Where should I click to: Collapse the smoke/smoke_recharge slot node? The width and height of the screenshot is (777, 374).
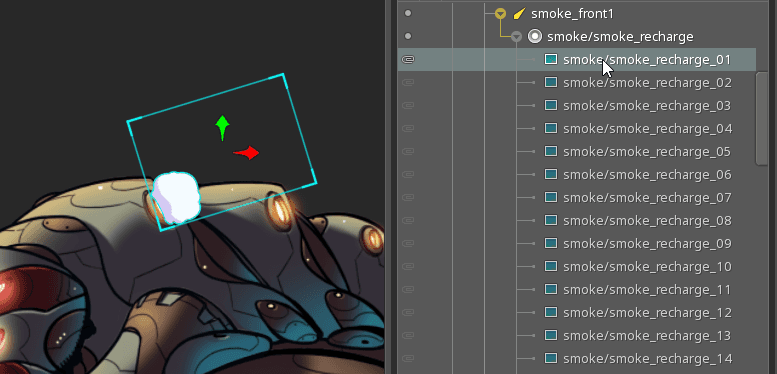point(517,37)
